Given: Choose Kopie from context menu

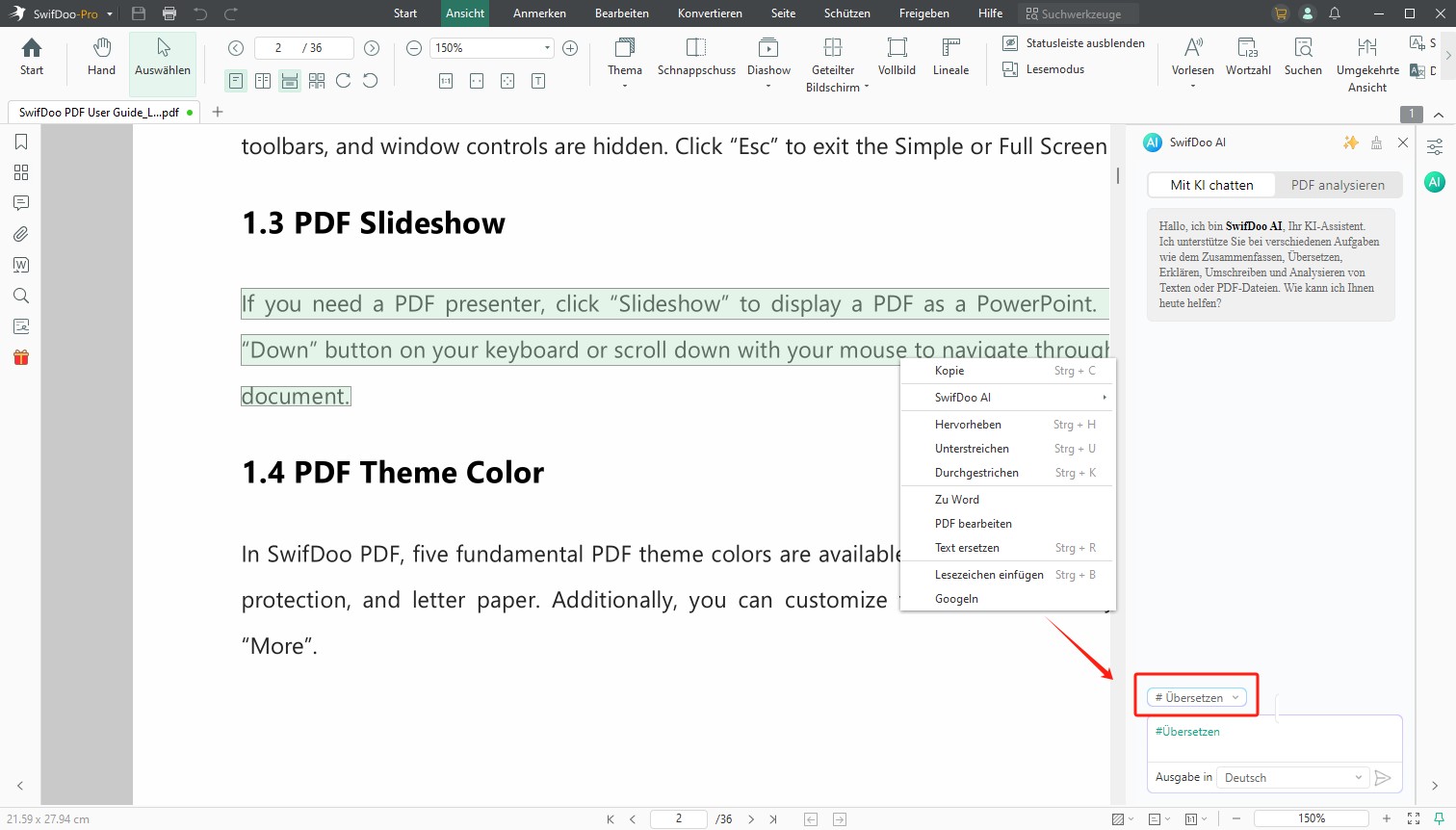Looking at the screenshot, I should pos(1007,371).
